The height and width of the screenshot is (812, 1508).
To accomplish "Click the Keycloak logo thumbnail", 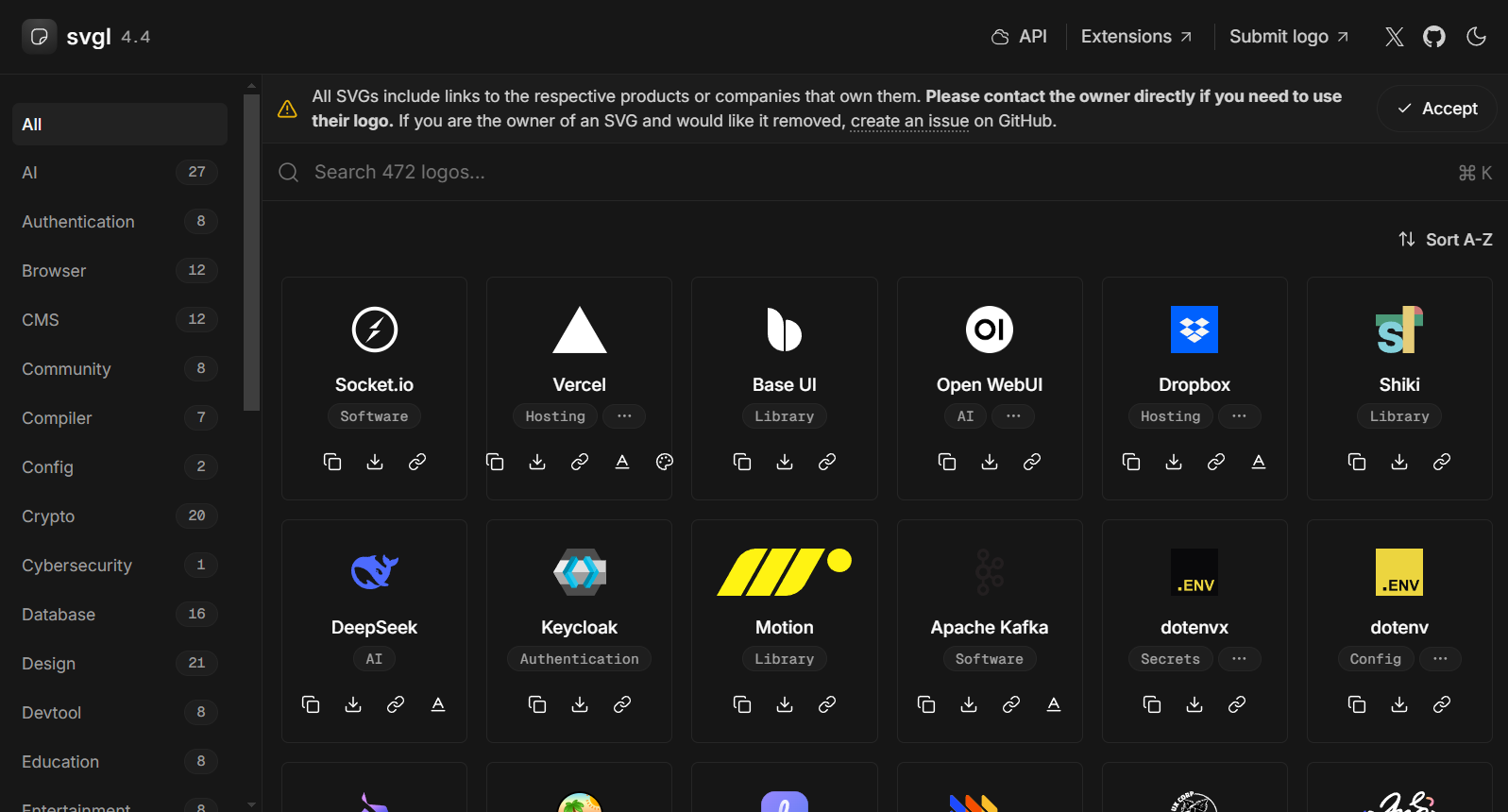I will pos(580,572).
